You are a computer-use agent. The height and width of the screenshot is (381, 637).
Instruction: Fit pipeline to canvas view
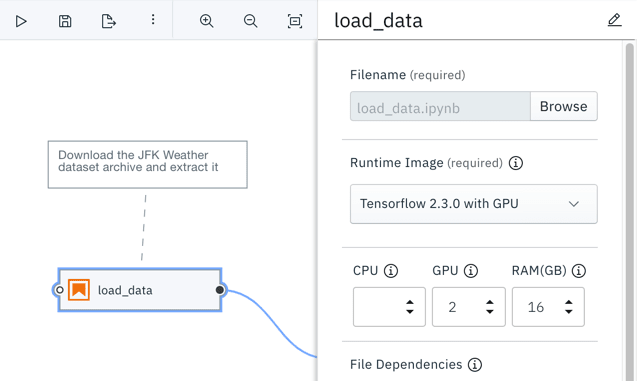pos(295,21)
